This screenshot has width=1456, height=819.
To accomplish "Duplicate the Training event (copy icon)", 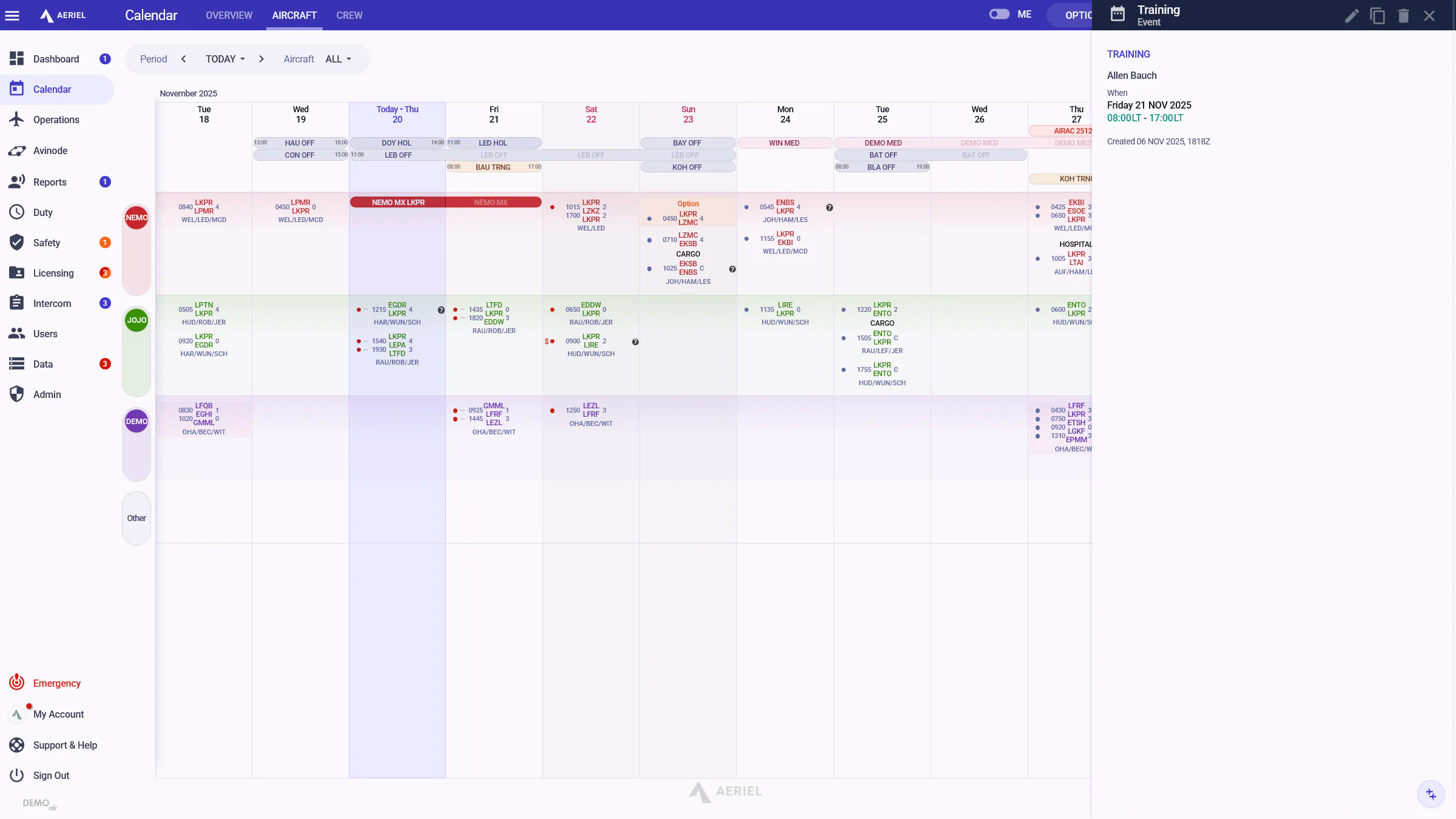I will click(x=1378, y=16).
